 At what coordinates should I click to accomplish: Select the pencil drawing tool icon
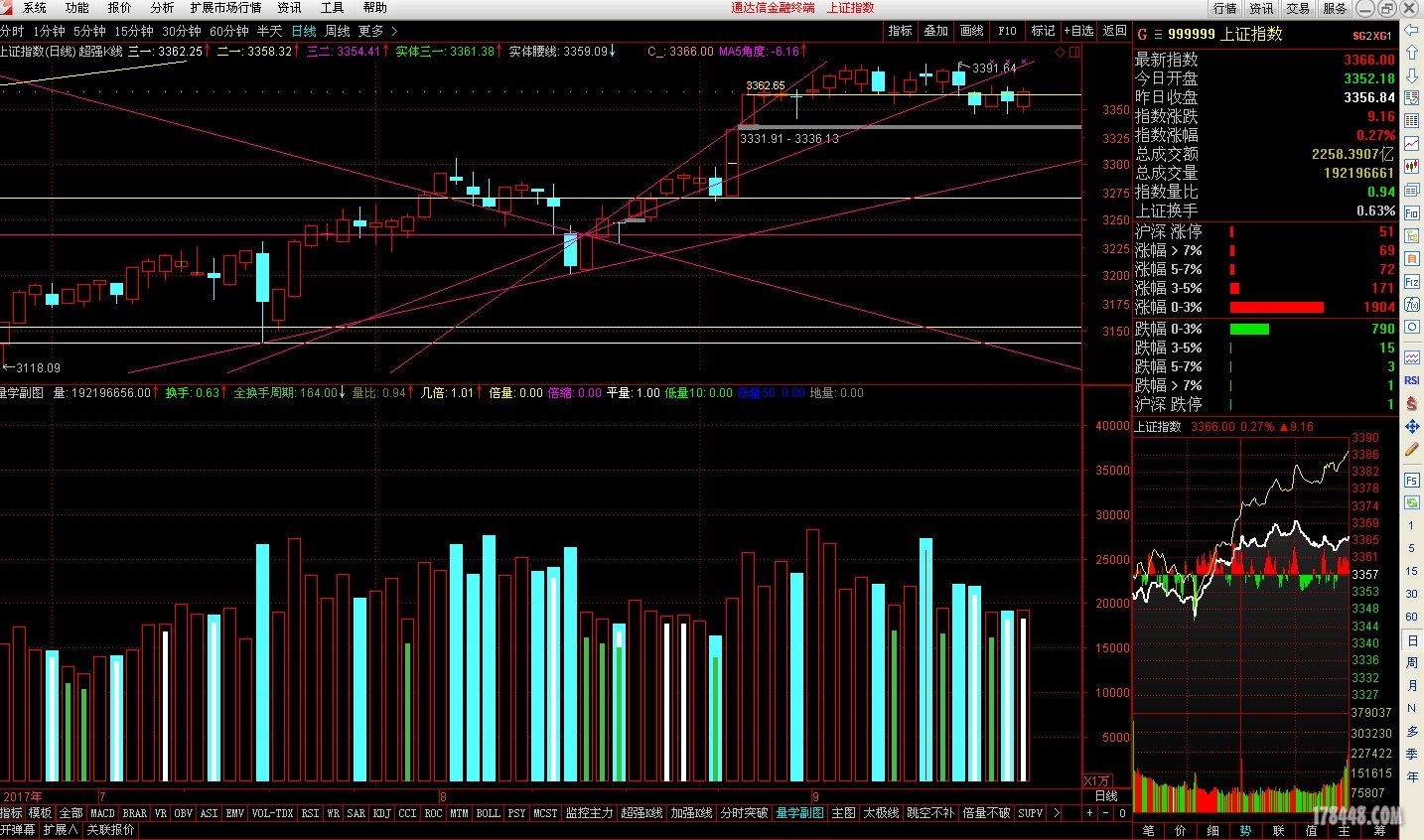[1411, 450]
